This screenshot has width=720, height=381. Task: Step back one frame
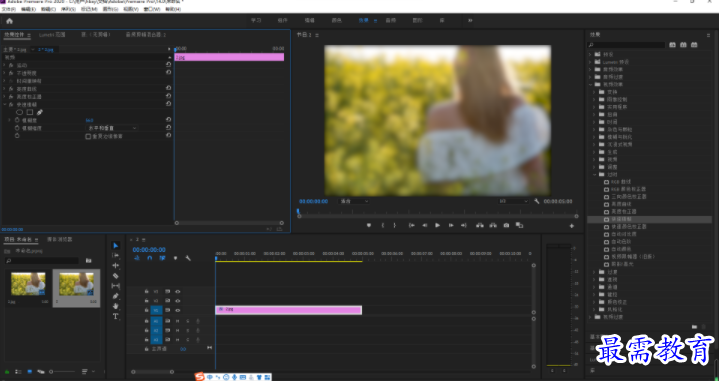[x=424, y=225]
